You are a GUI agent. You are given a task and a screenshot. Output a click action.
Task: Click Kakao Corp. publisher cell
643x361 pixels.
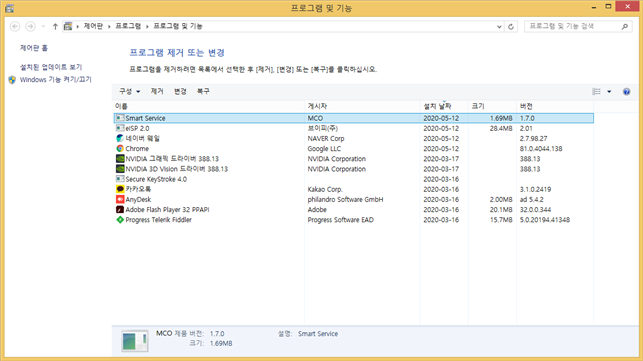click(325, 190)
